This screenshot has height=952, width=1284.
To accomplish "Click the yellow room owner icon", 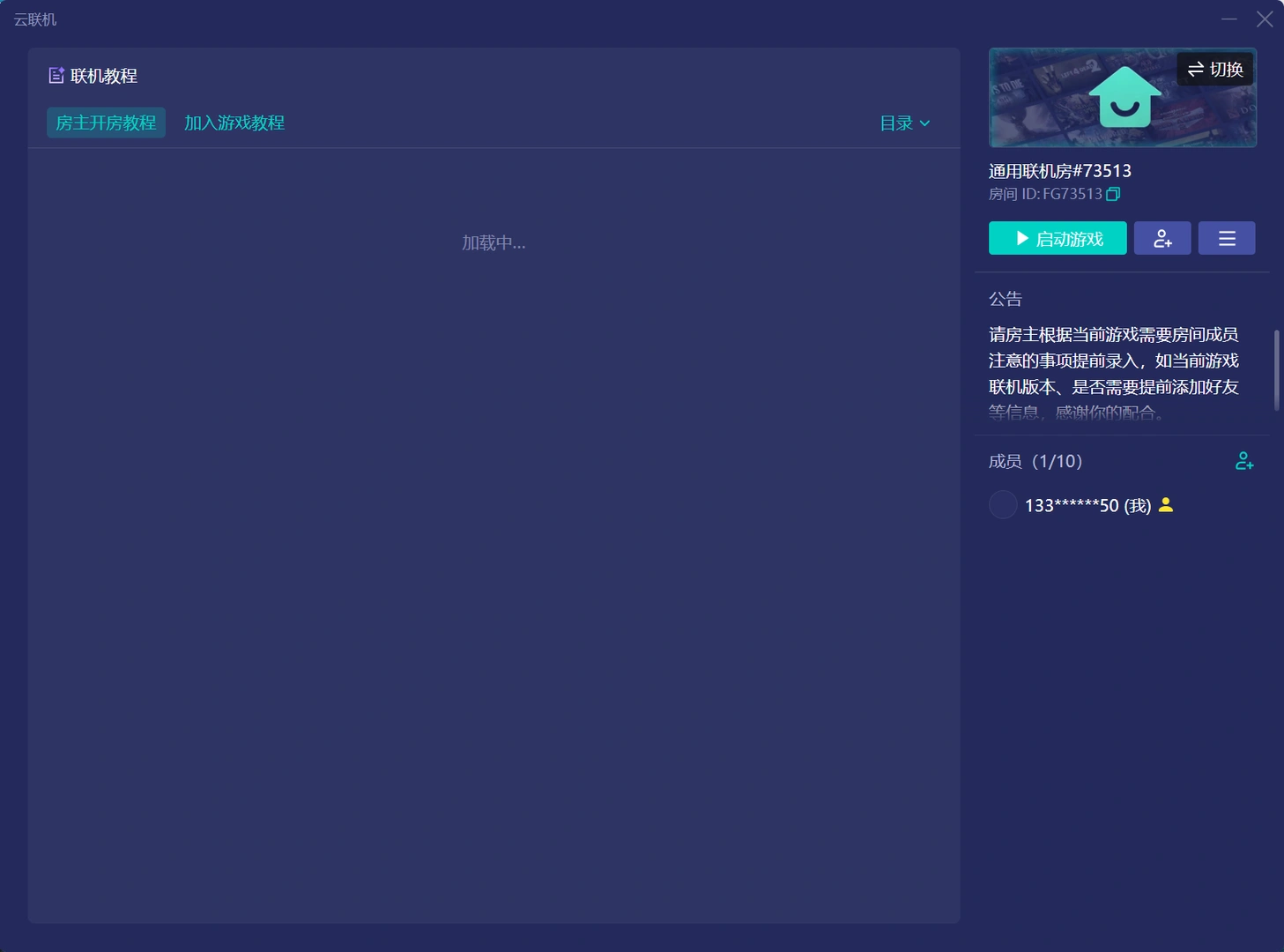I will coord(1166,505).
